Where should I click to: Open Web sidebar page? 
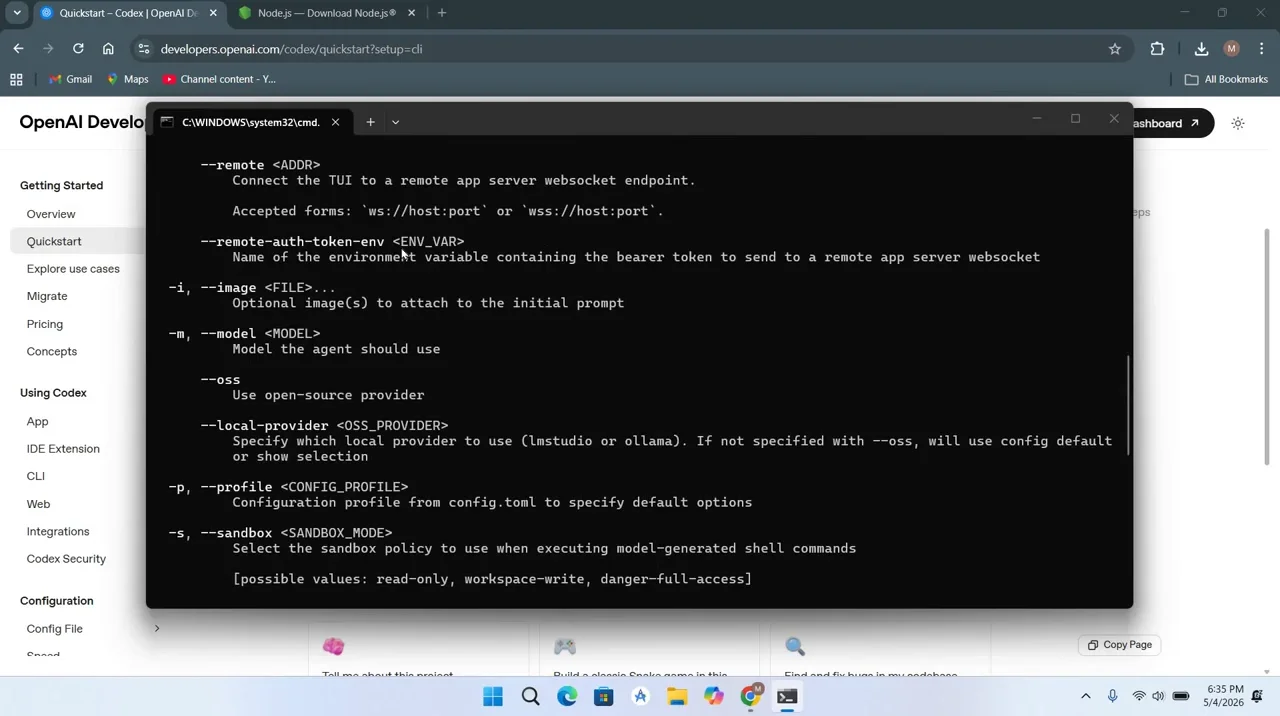38,504
